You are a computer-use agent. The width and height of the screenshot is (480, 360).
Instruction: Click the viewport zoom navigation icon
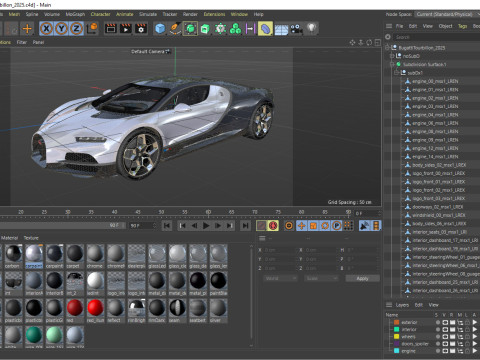click(x=361, y=43)
